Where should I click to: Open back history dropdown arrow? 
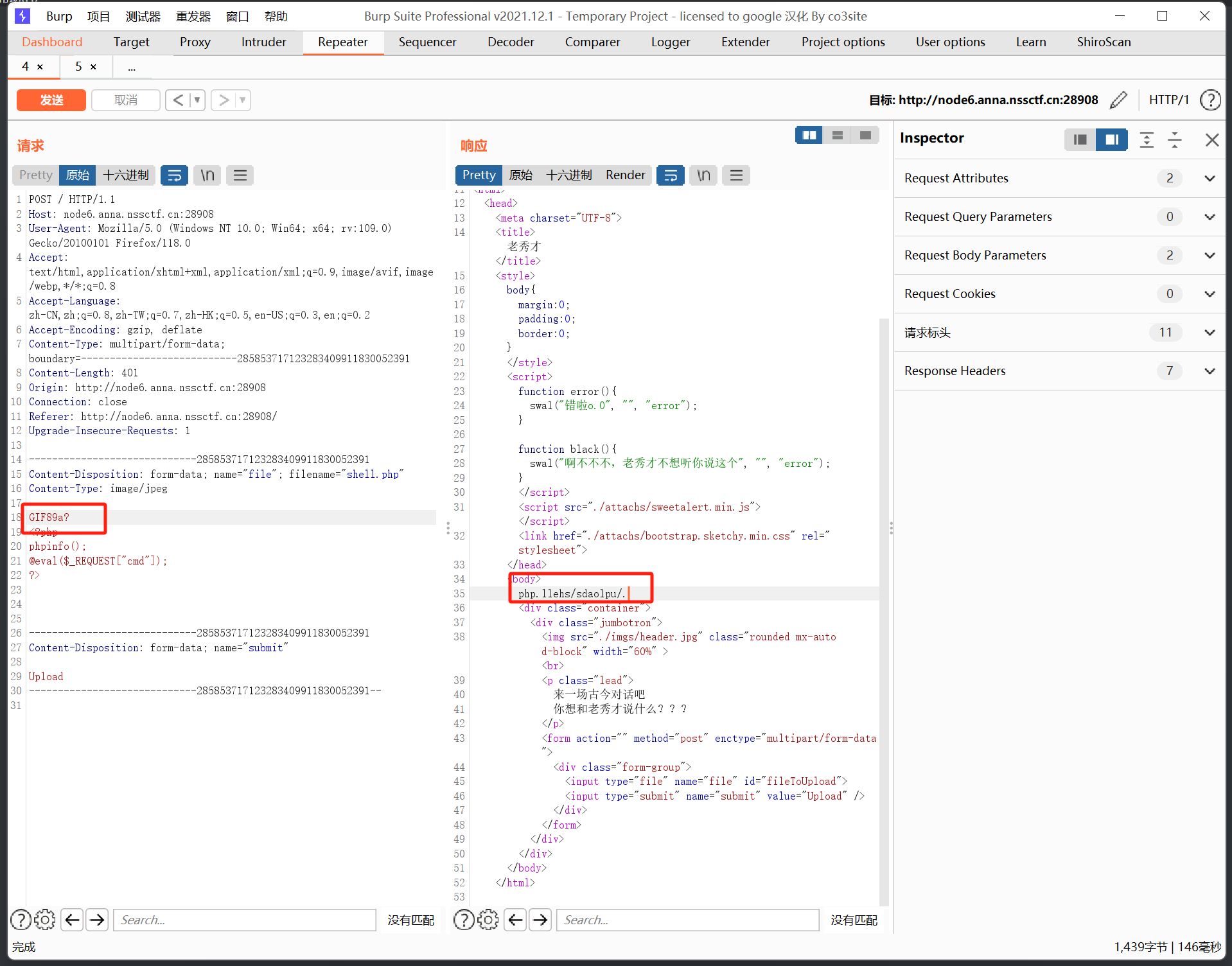point(197,100)
